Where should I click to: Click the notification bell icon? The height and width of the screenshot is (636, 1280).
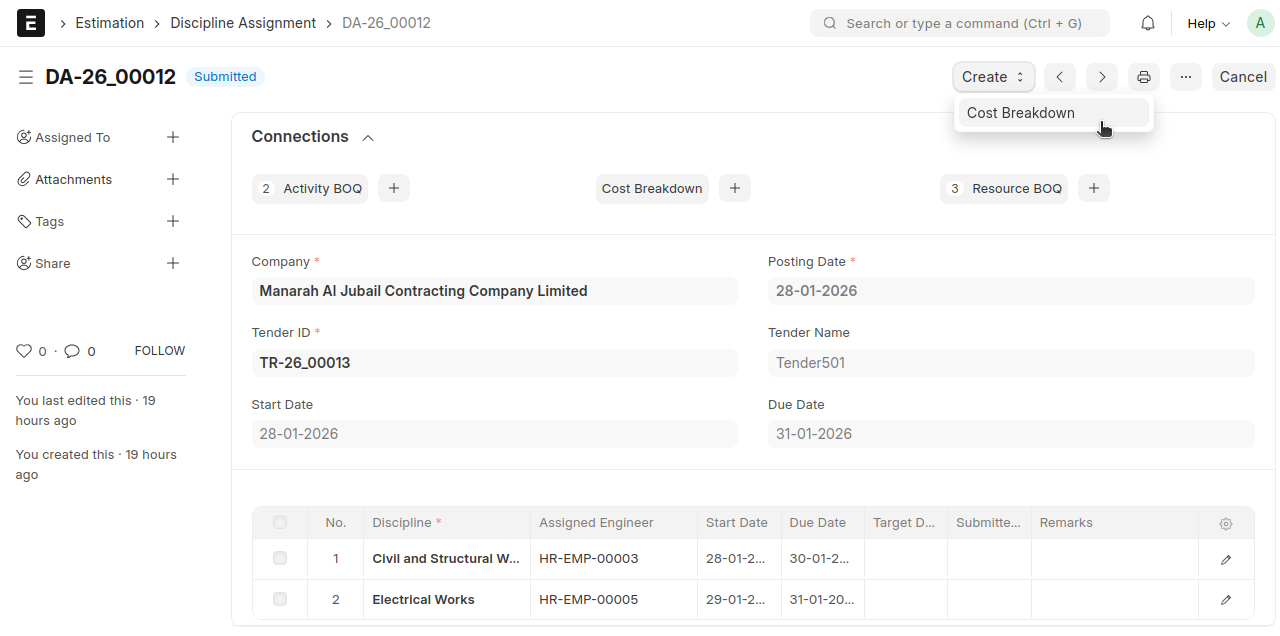click(1148, 23)
